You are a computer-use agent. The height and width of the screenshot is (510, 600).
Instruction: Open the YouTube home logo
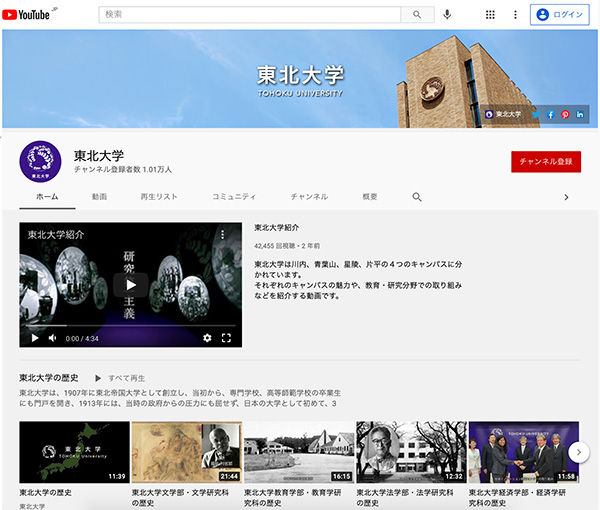[26, 15]
